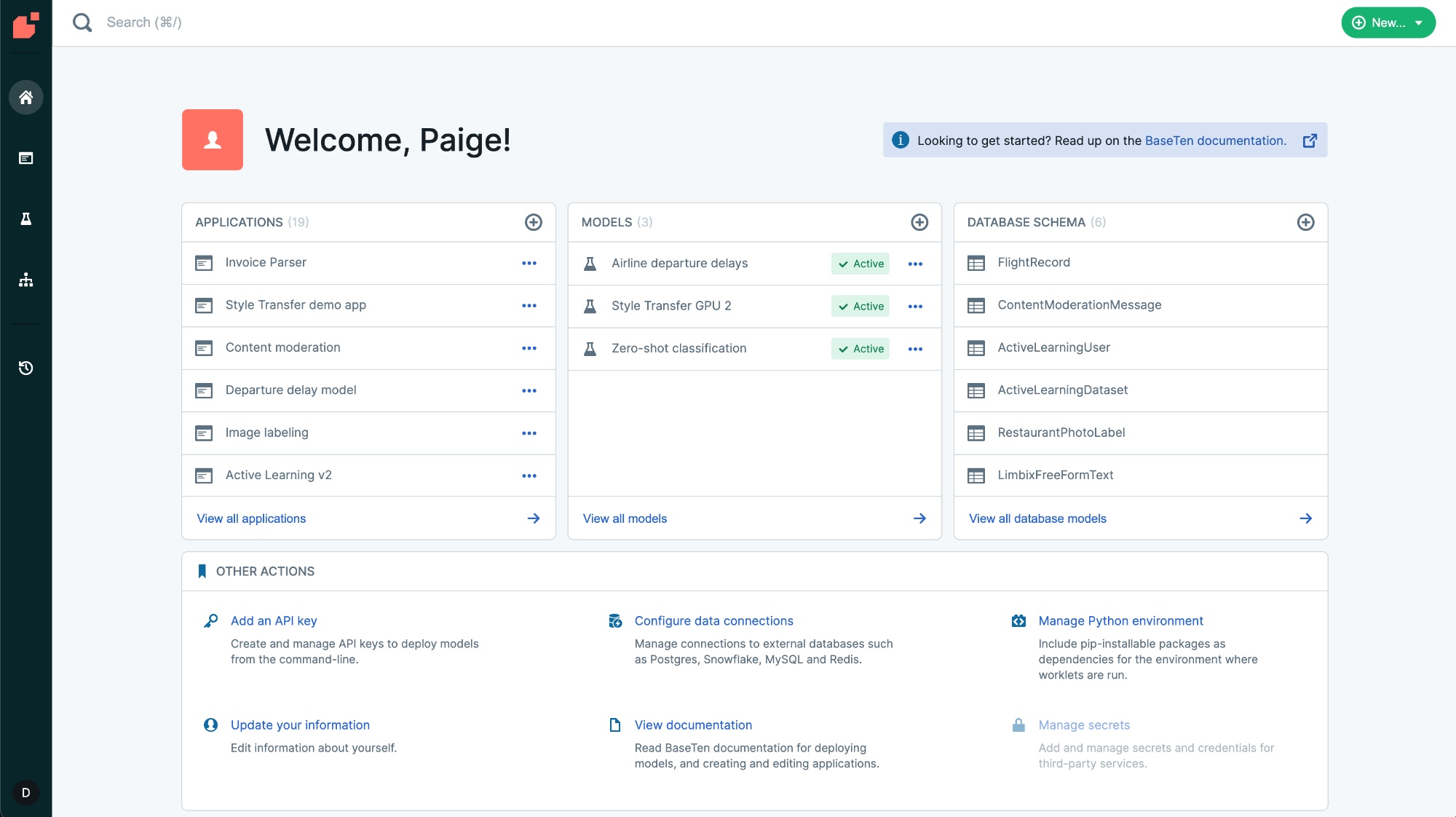Open the LimbixFreeFormText schema
1456x817 pixels.
pyautogui.click(x=1141, y=475)
